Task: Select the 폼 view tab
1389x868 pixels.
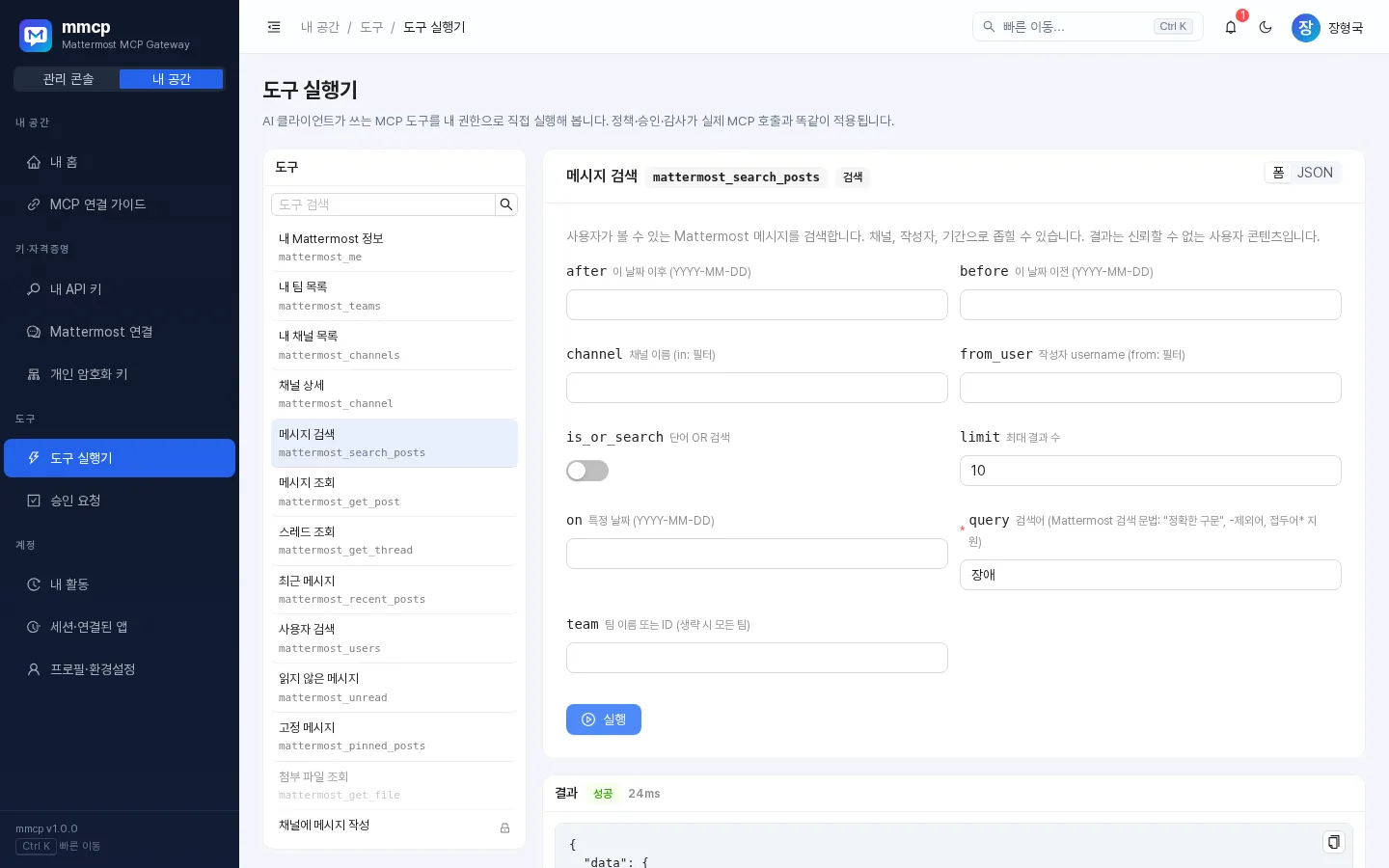Action: 1278,173
